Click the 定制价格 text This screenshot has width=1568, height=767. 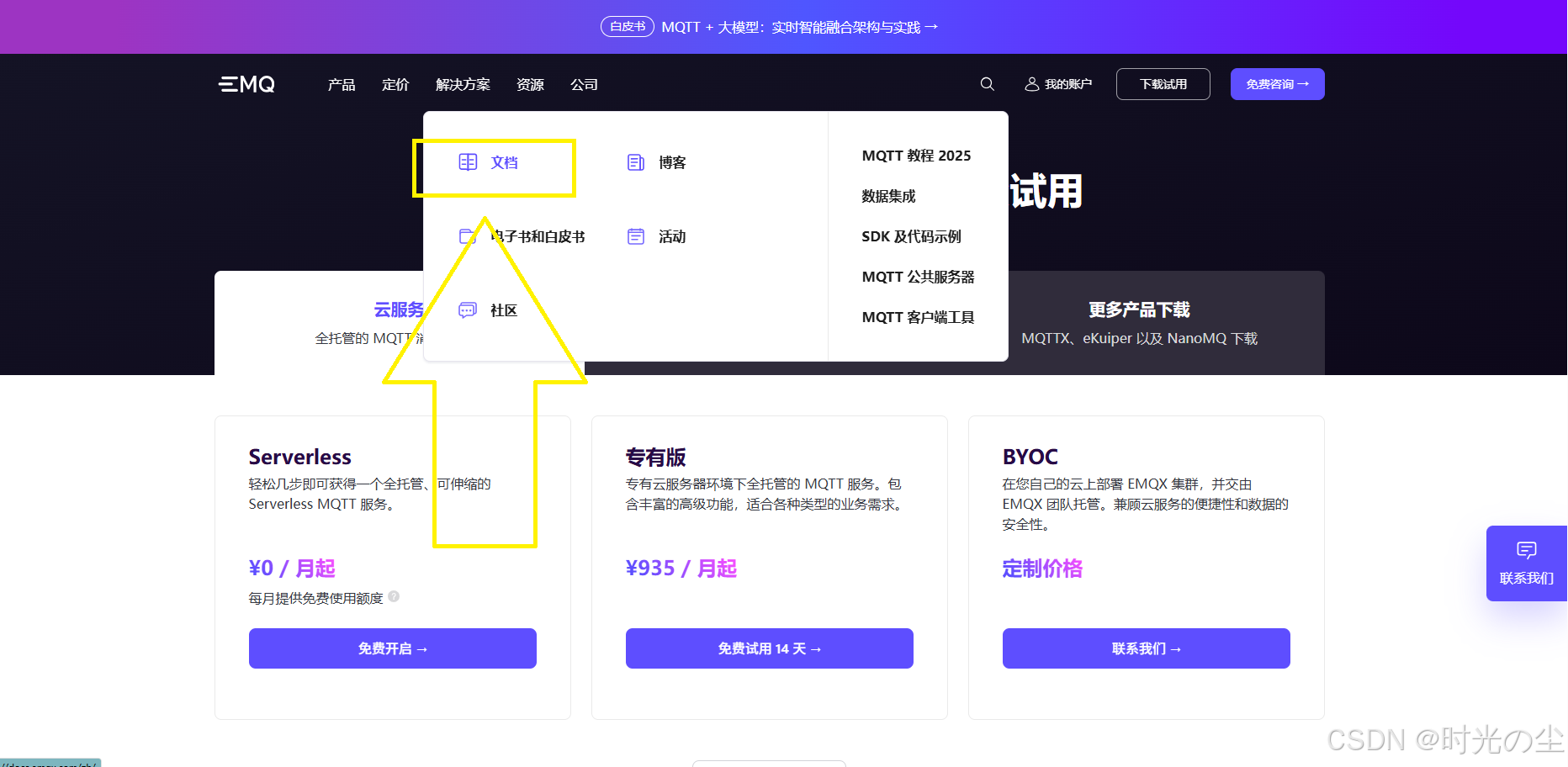(x=1042, y=569)
